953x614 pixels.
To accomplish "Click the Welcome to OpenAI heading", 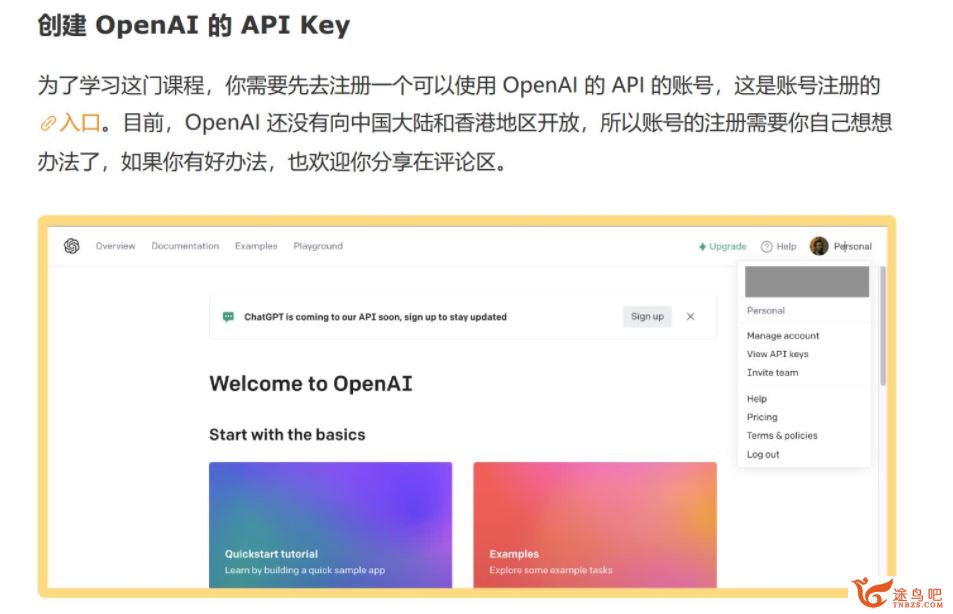I will click(x=311, y=384).
